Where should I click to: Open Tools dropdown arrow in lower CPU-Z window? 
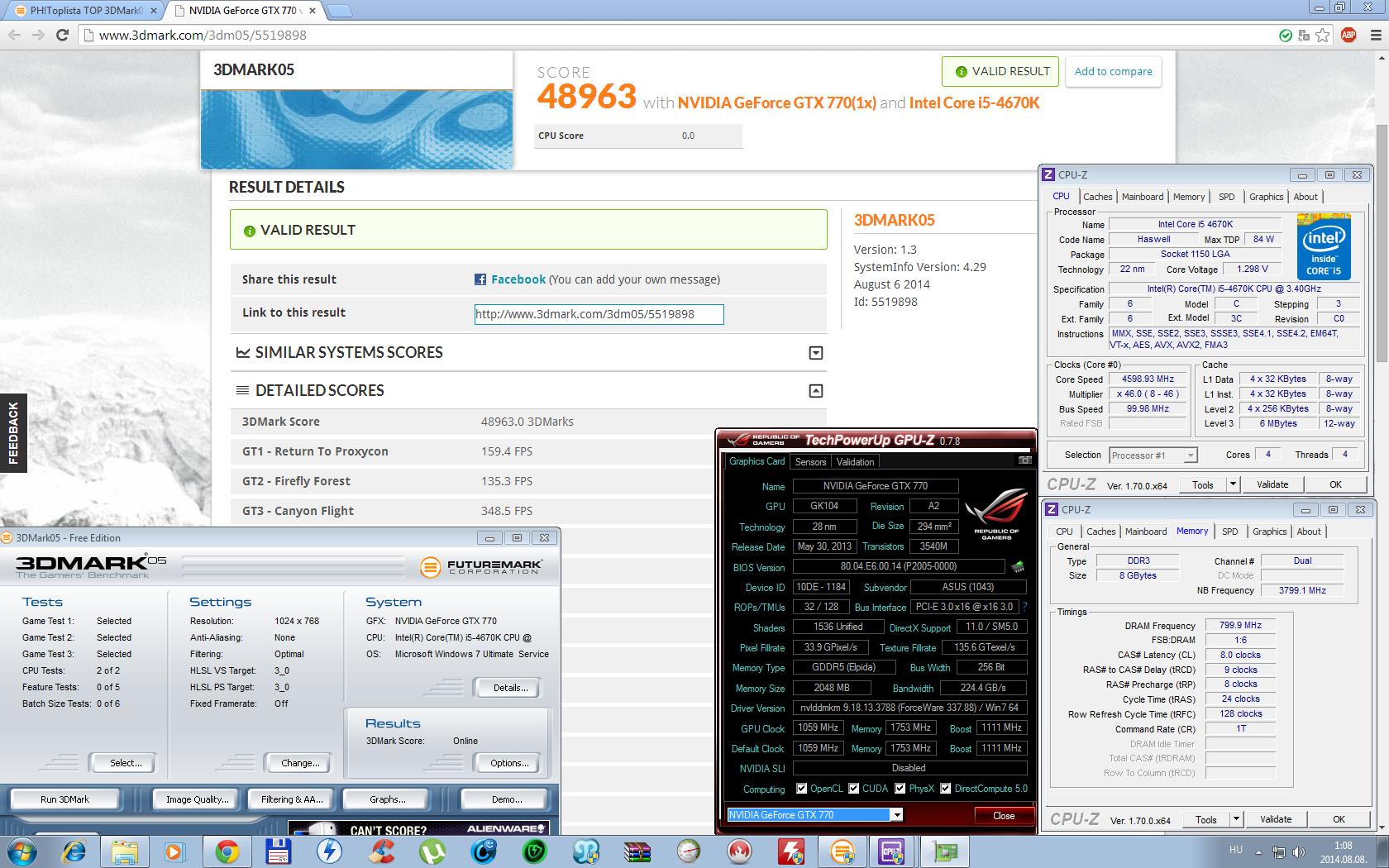click(x=1236, y=819)
